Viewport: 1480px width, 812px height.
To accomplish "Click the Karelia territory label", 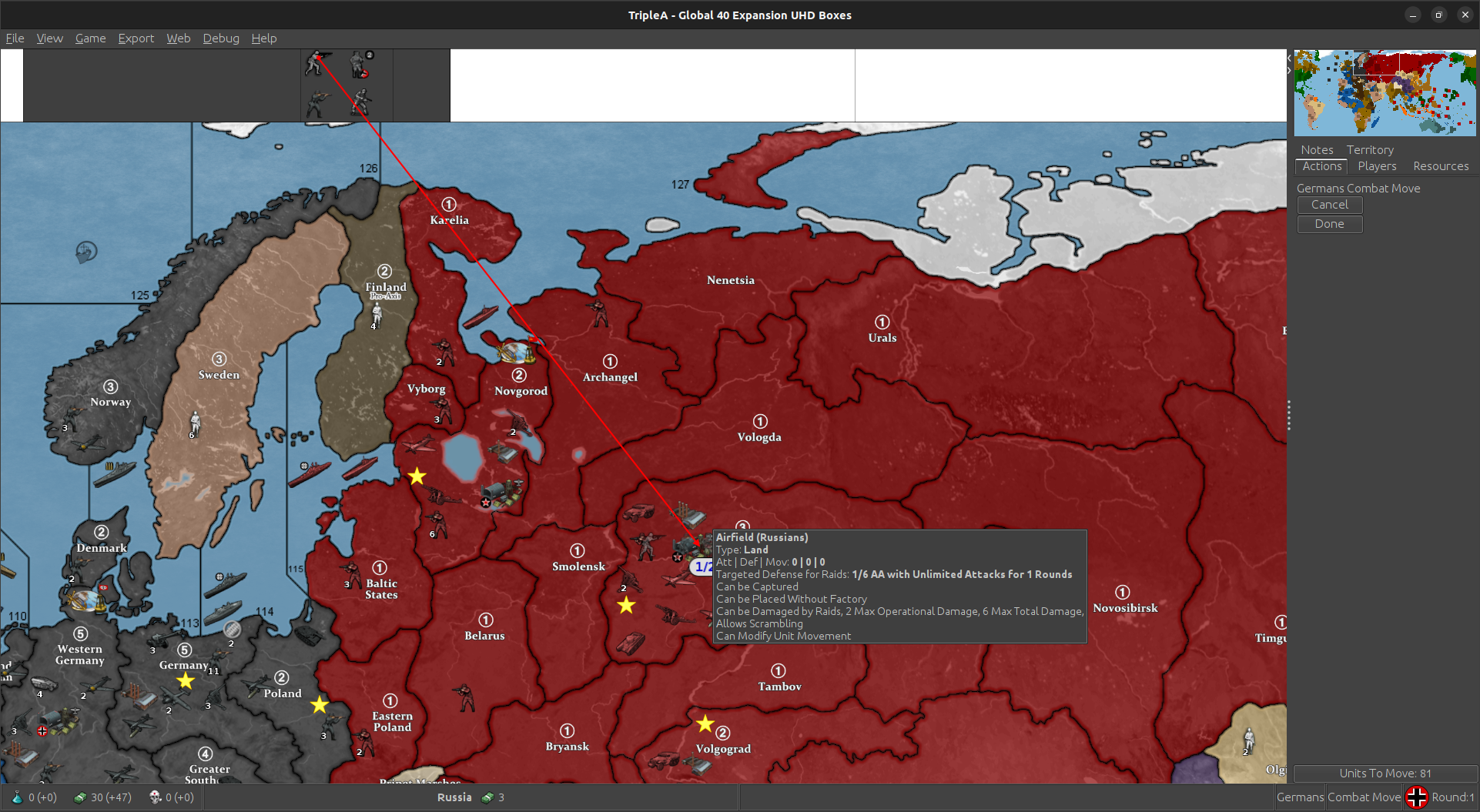I will click(449, 220).
